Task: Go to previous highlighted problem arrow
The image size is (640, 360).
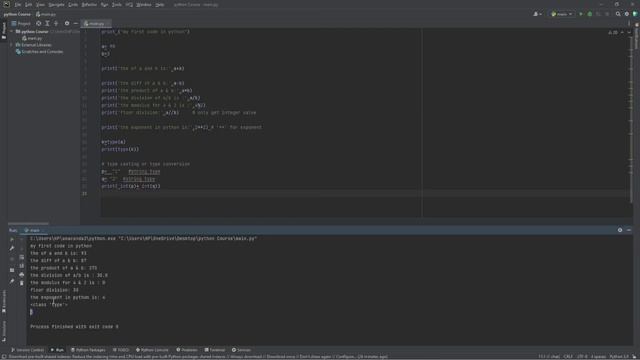Action: (x=622, y=32)
